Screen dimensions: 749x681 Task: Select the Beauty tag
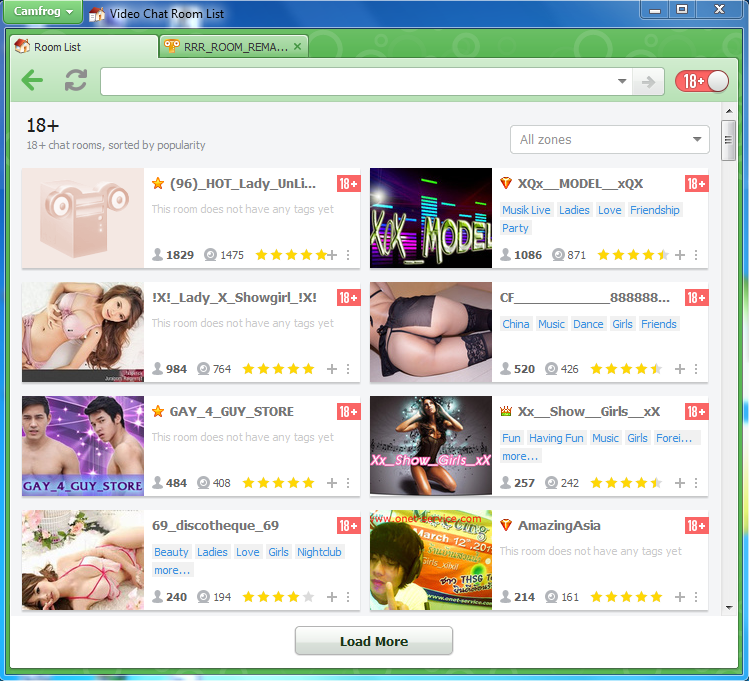click(171, 552)
